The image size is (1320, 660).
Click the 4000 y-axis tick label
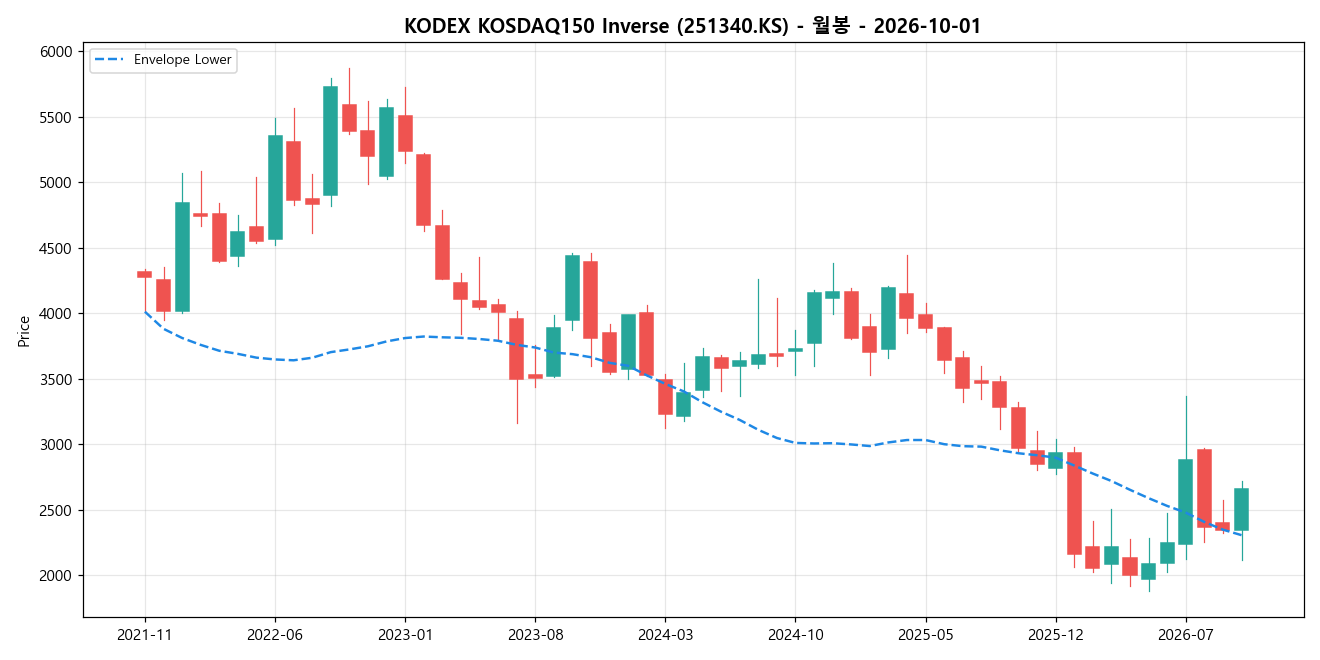point(57,314)
